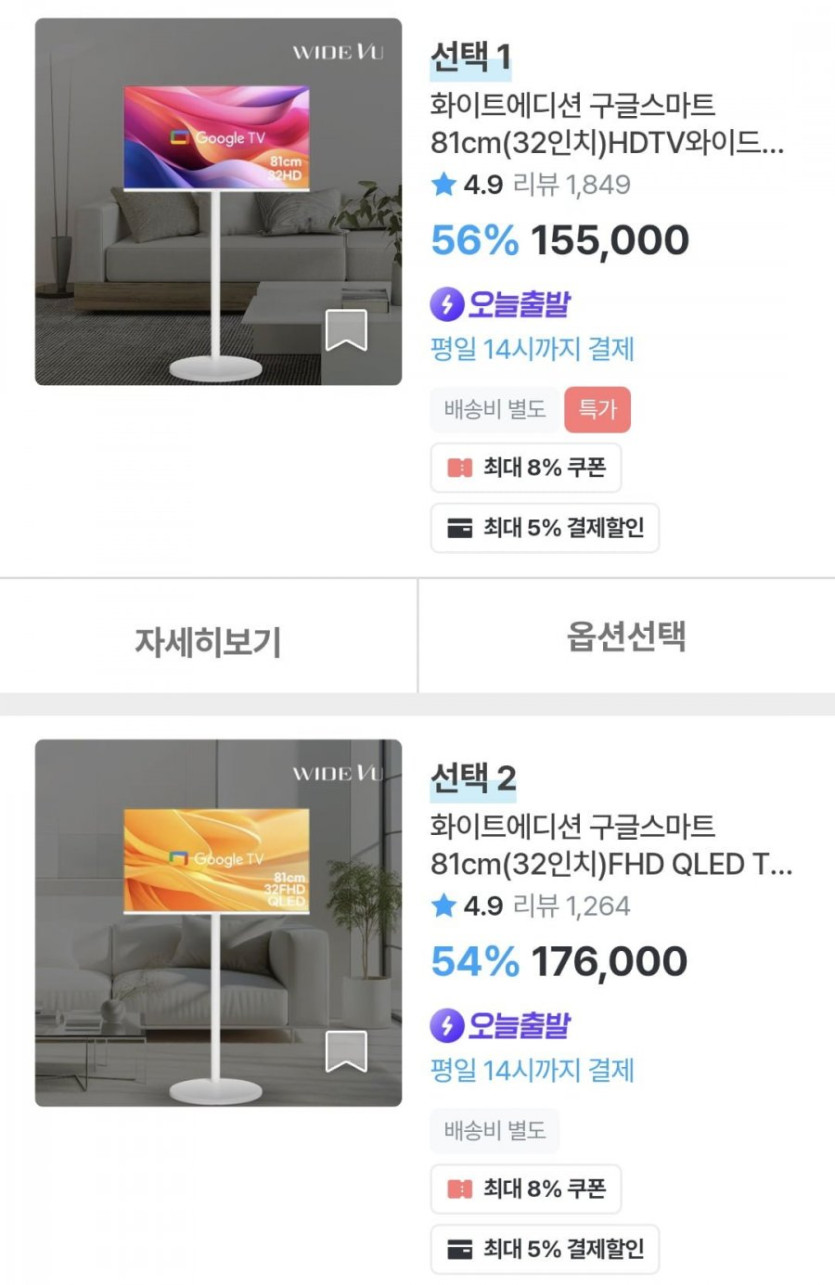Click coupon icon in 선택 1 최대 8% 쿠폰
The height and width of the screenshot is (1285, 835).
coord(460,468)
